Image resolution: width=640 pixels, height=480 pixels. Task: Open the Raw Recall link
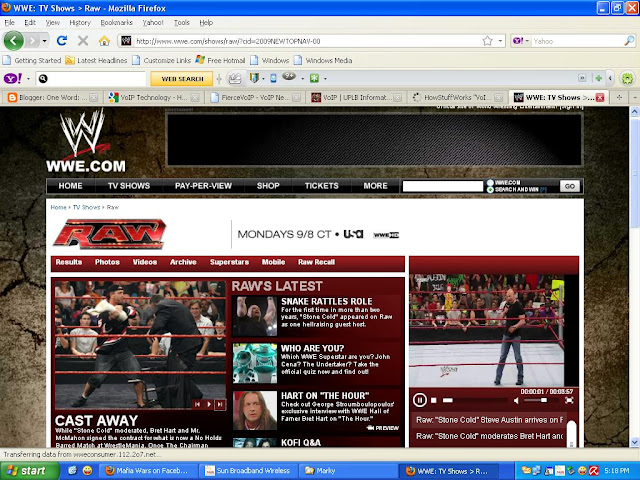316,262
